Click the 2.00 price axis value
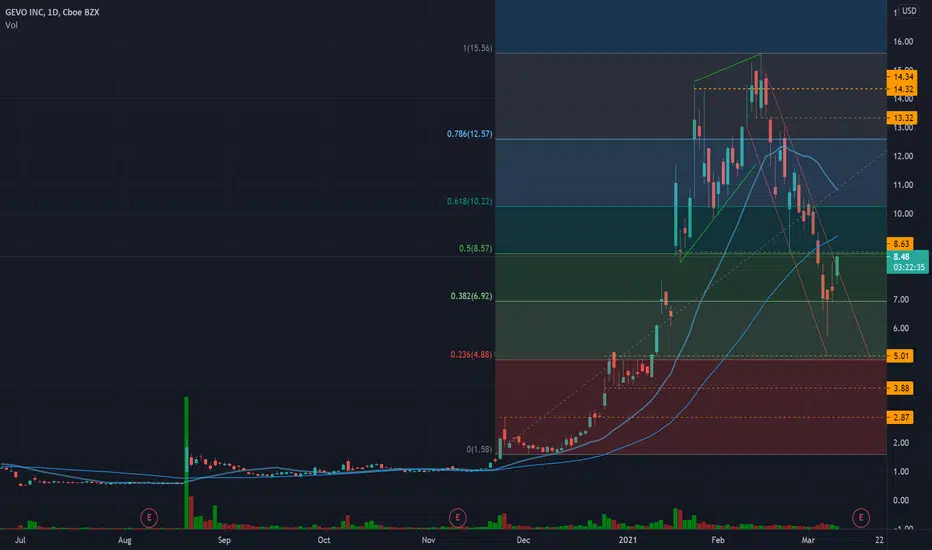 click(901, 443)
